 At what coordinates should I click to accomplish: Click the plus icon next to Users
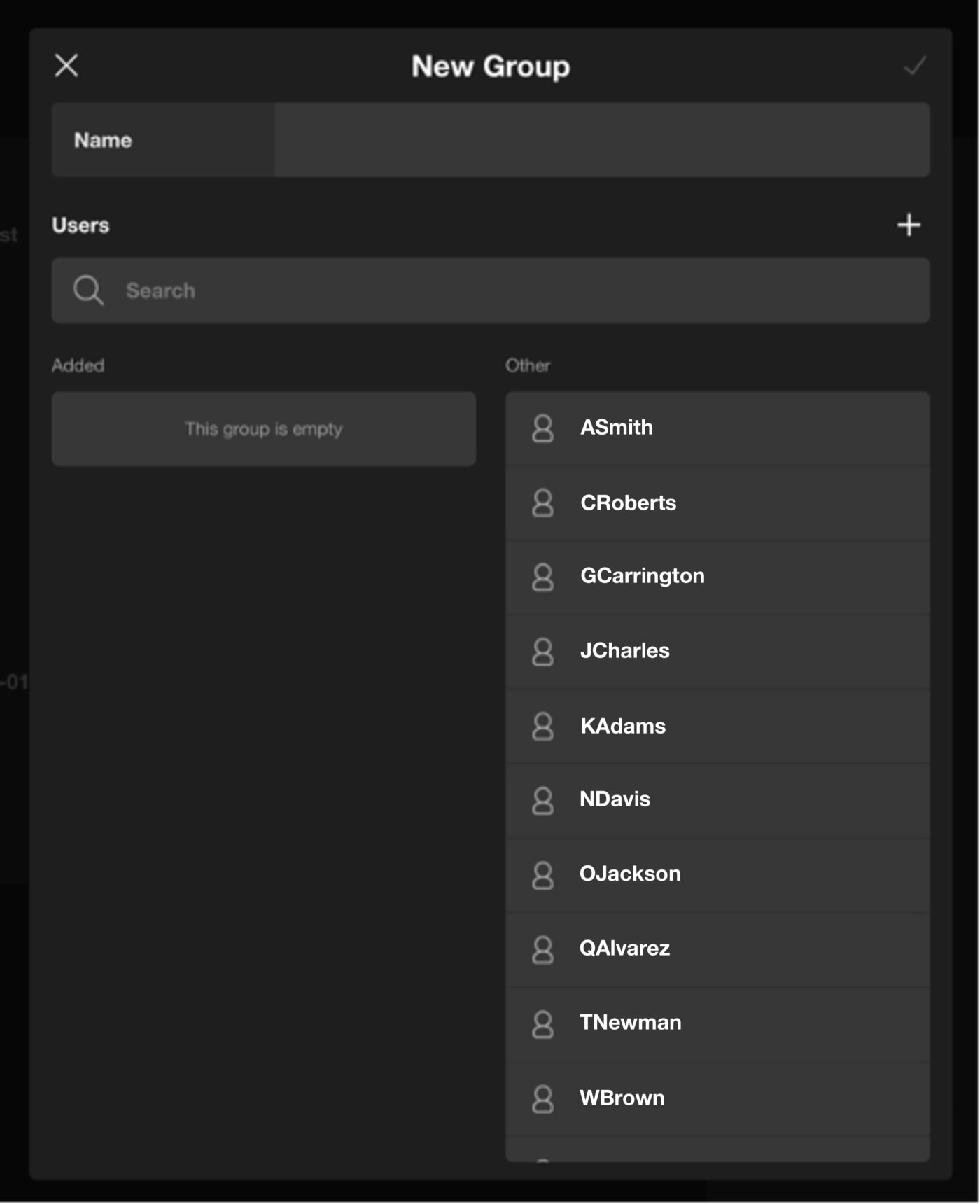coord(909,225)
